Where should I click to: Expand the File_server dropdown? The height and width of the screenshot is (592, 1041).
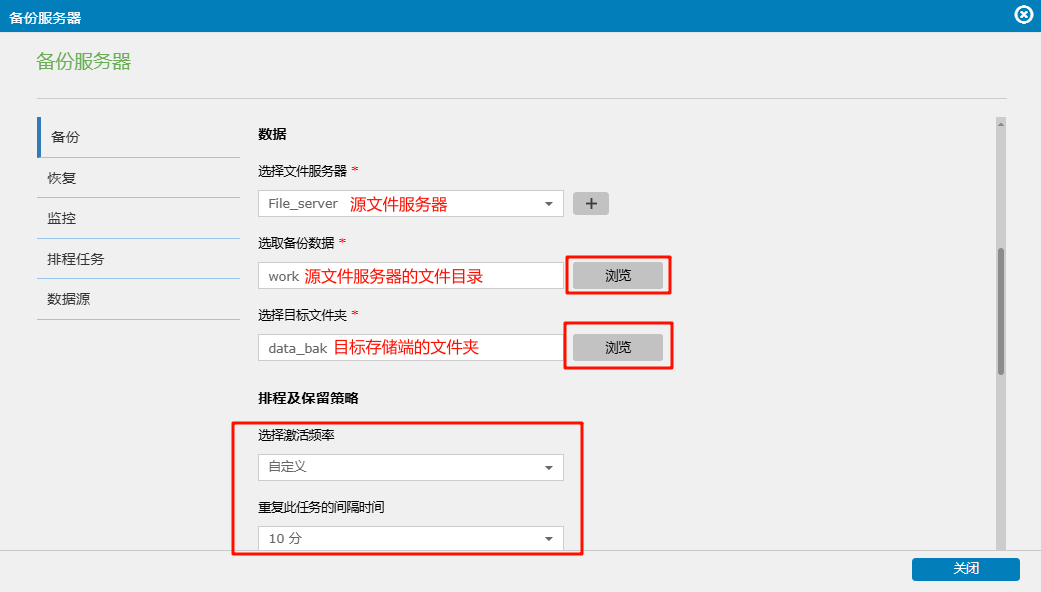pos(410,204)
